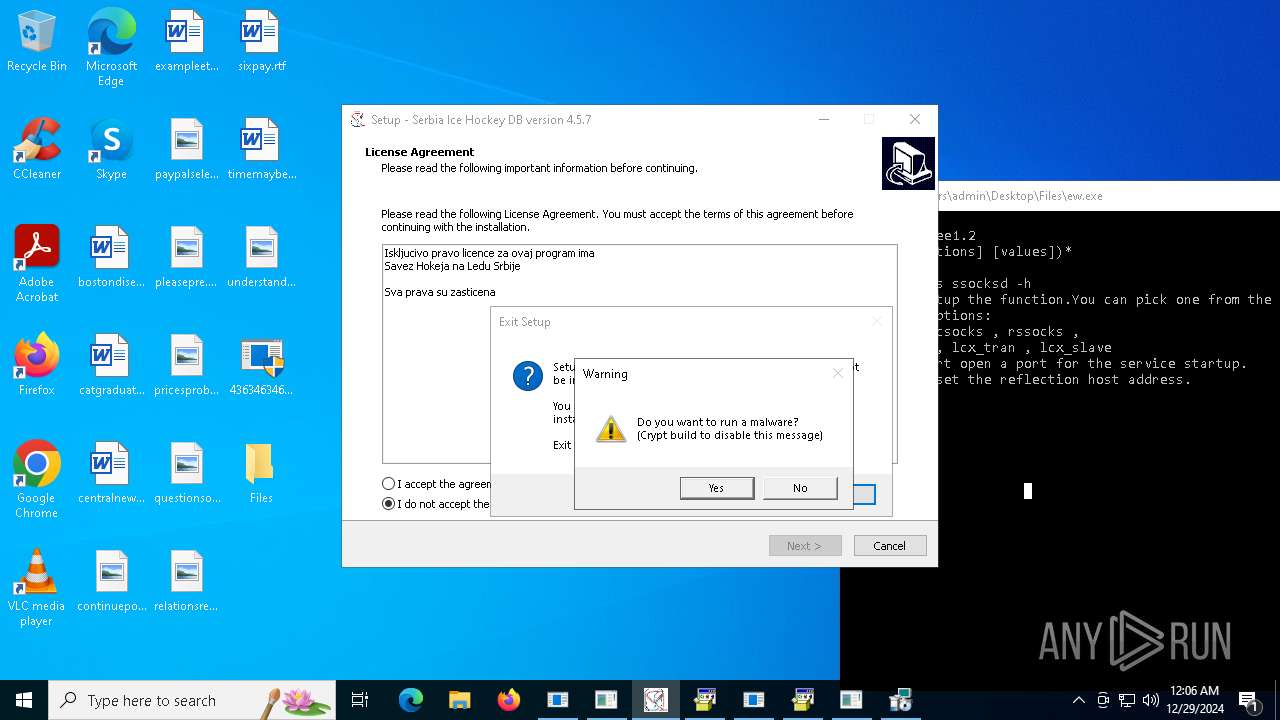Select the CCleaner desktop shortcut
The height and width of the screenshot is (720, 1280).
(37, 150)
